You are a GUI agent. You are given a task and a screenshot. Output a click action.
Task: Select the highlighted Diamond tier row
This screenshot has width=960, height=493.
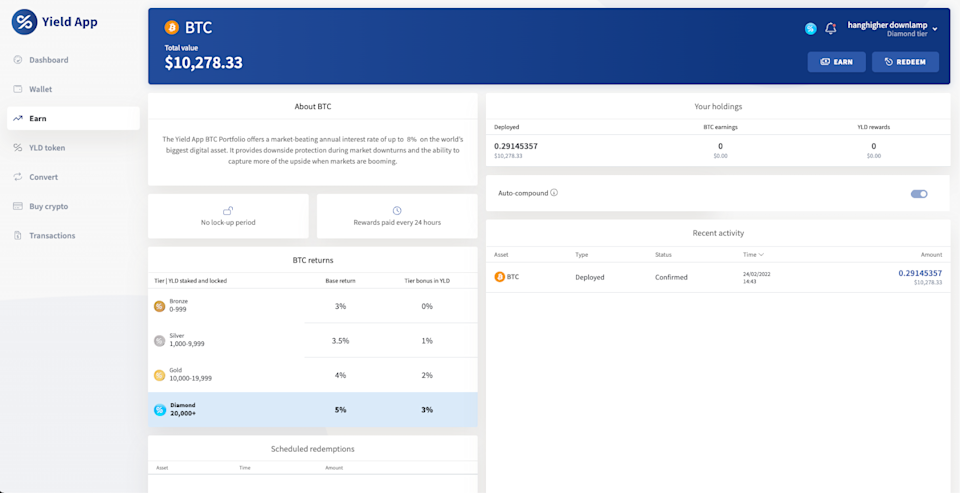coord(312,409)
